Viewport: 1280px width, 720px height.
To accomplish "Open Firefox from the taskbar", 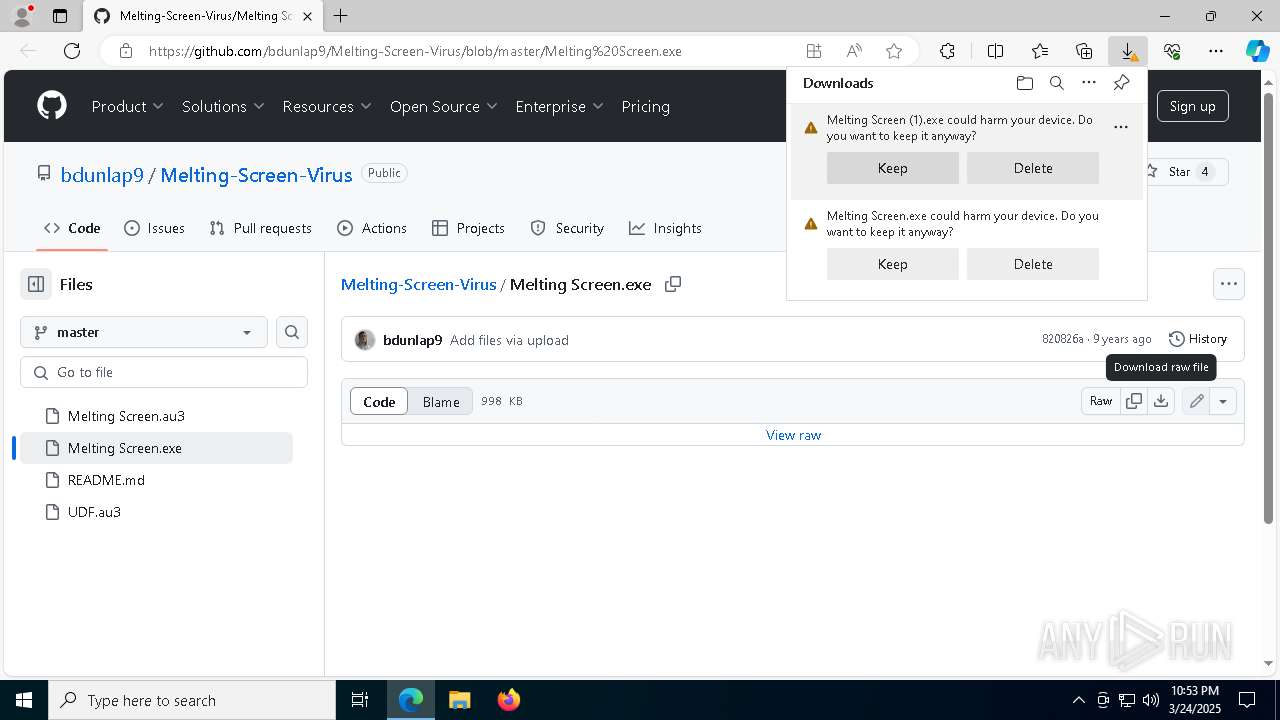I will [x=509, y=700].
